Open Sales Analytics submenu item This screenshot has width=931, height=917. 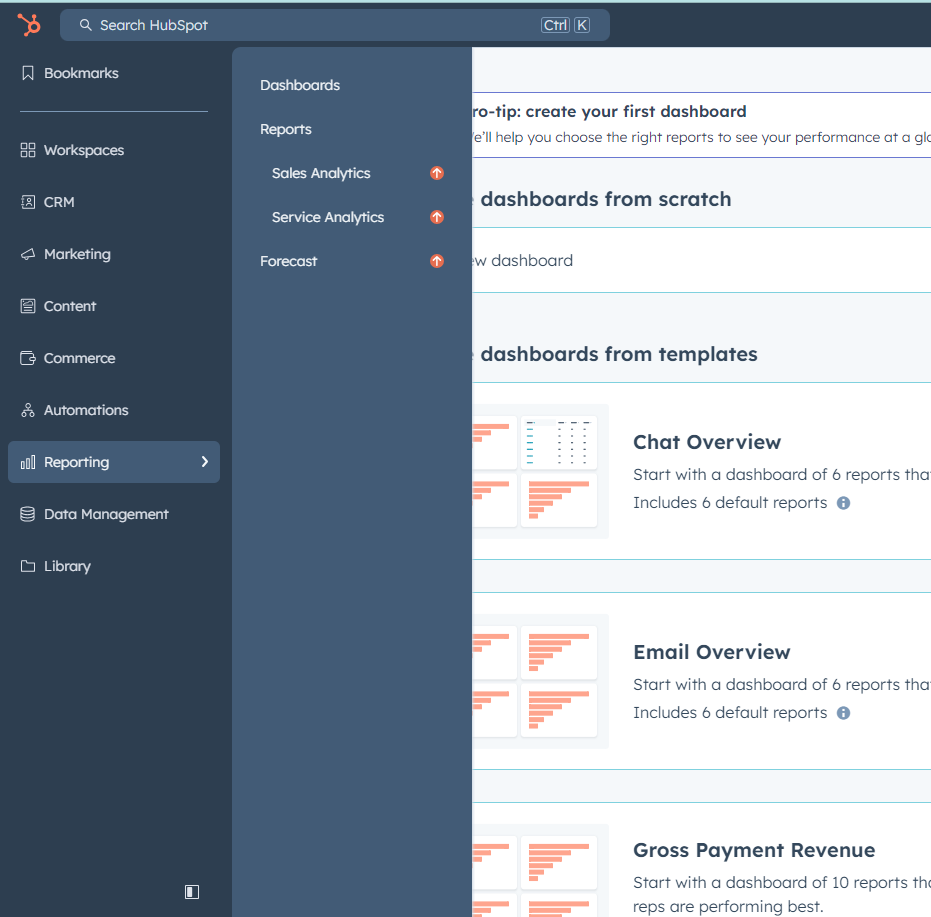click(321, 173)
